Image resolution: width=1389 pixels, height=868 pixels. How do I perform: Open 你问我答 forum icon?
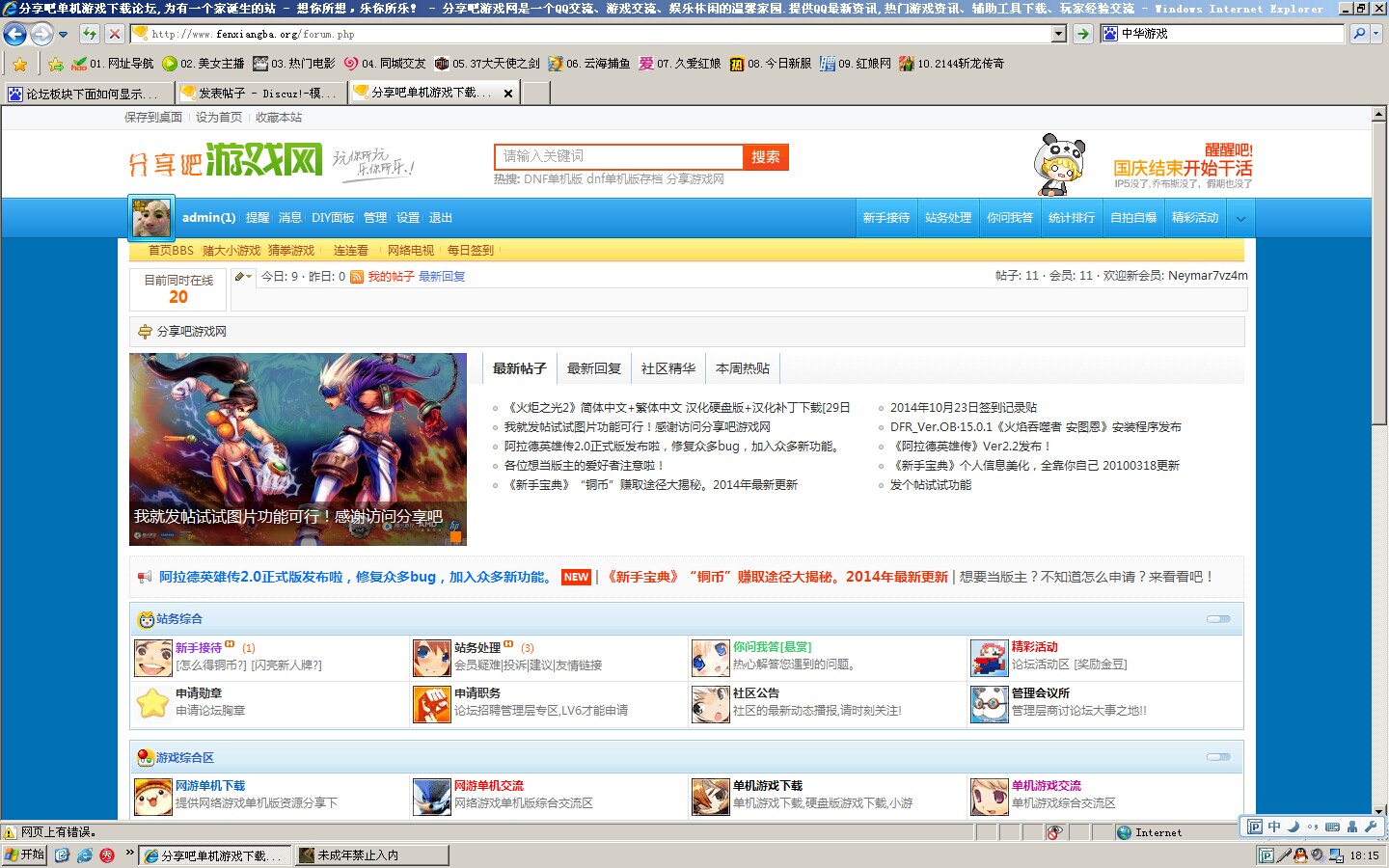[710, 658]
